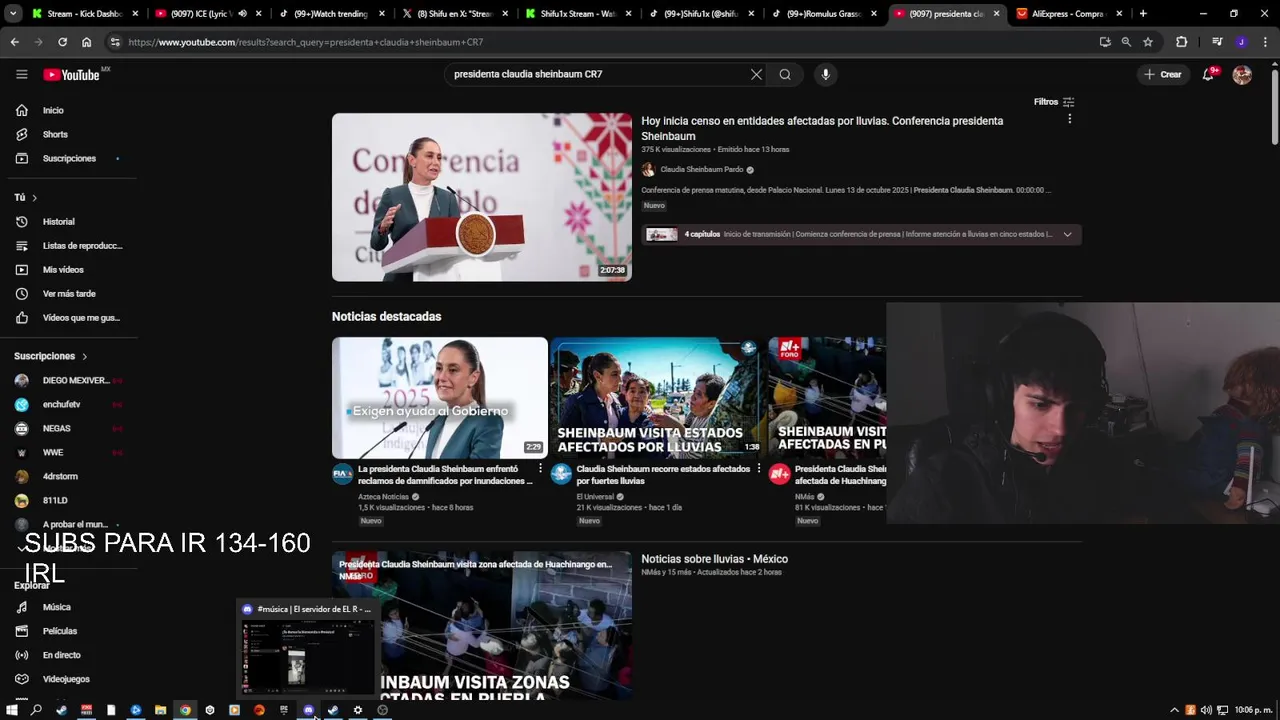Open the YouTube hamburger guide menu

22,74
